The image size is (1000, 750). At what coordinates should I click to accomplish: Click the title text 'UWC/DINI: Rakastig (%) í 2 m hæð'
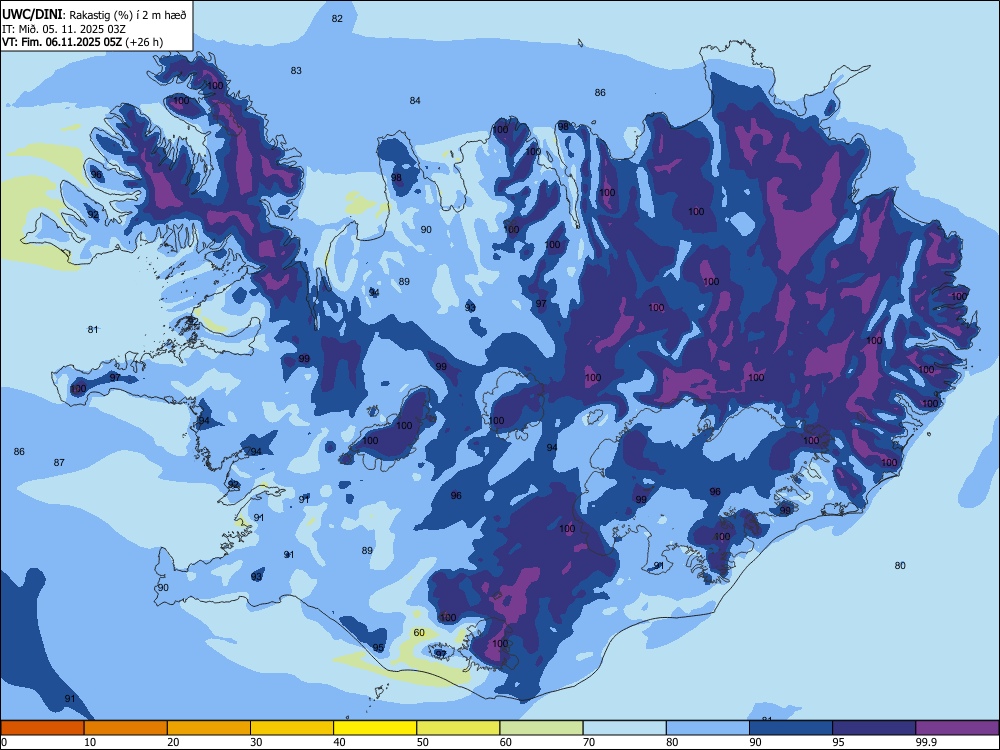pyautogui.click(x=94, y=15)
